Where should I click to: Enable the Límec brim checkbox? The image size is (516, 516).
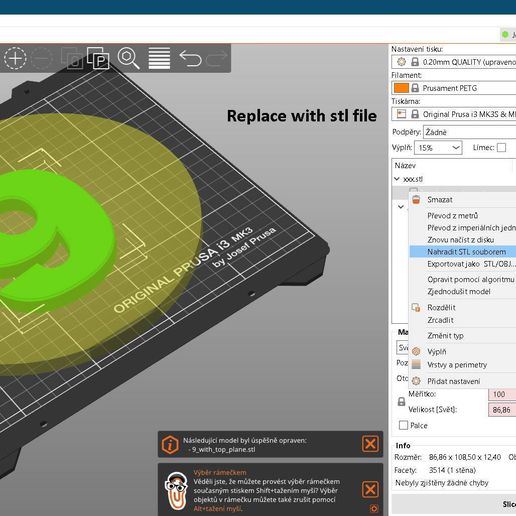501,147
